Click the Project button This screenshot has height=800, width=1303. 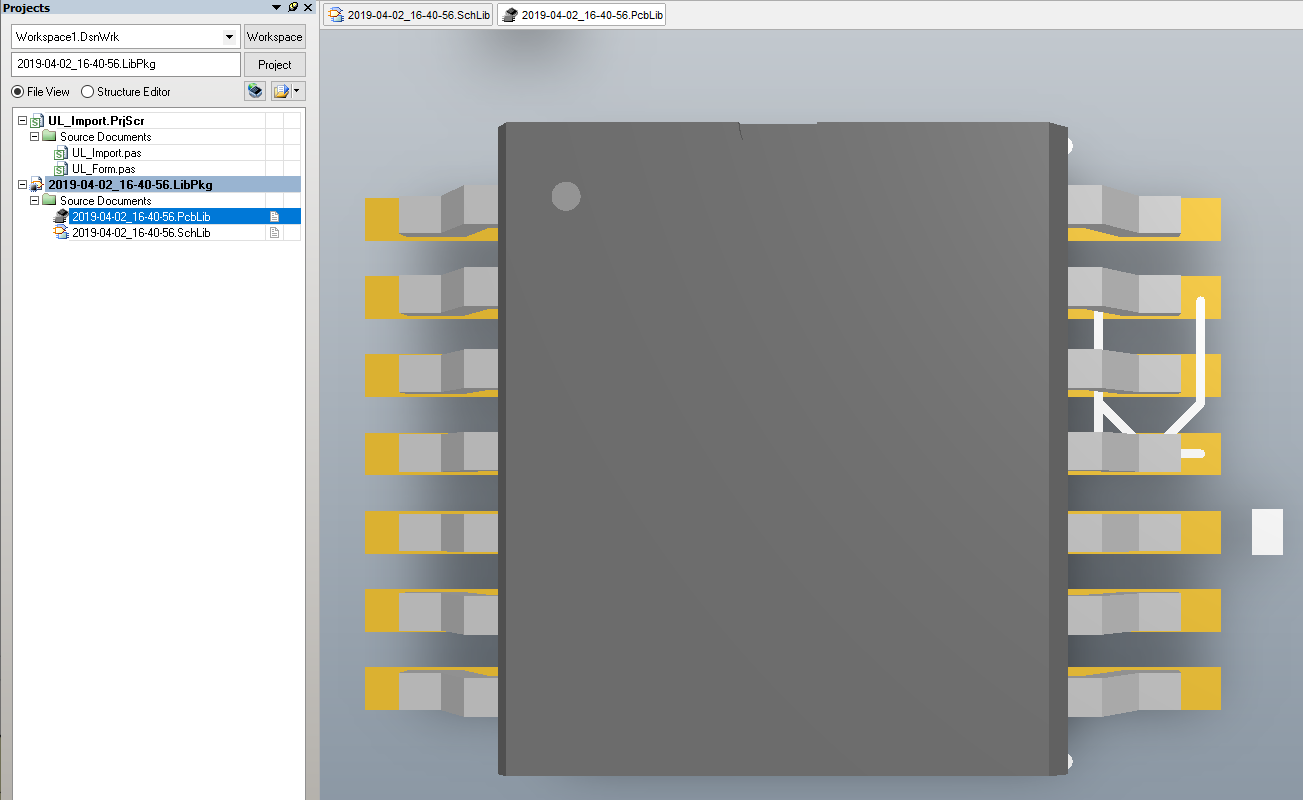pos(274,64)
